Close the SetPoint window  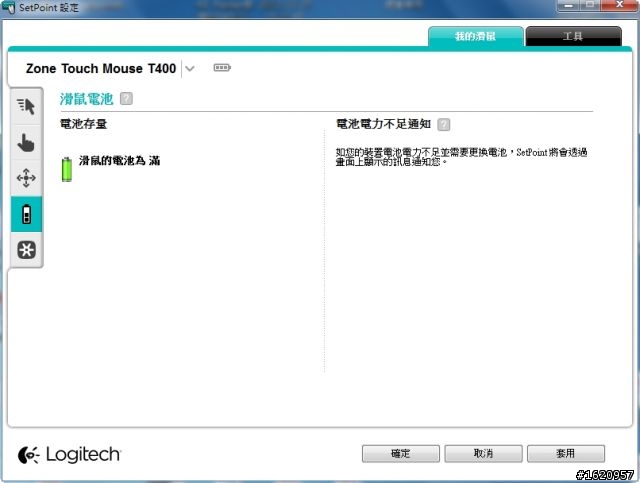pos(620,5)
